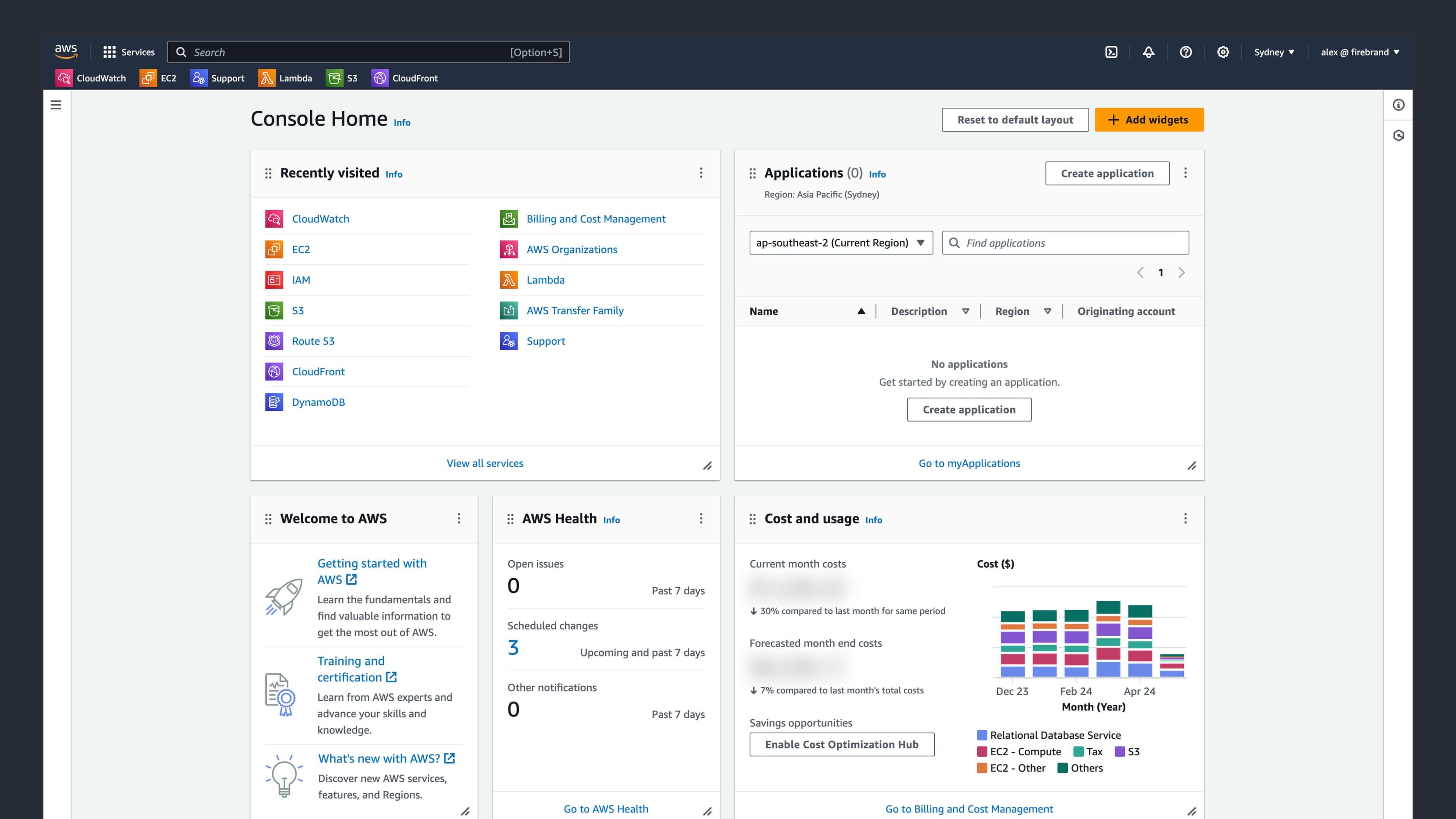Open Welcome to AWS widget options menu
1456x819 pixels.
pyautogui.click(x=459, y=518)
